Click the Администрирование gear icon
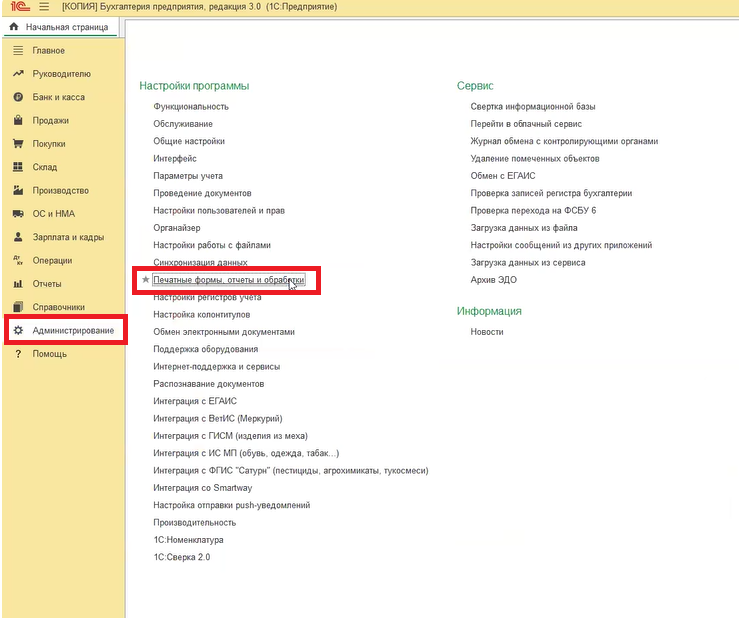Viewport: 739px width, 618px height. (18, 330)
